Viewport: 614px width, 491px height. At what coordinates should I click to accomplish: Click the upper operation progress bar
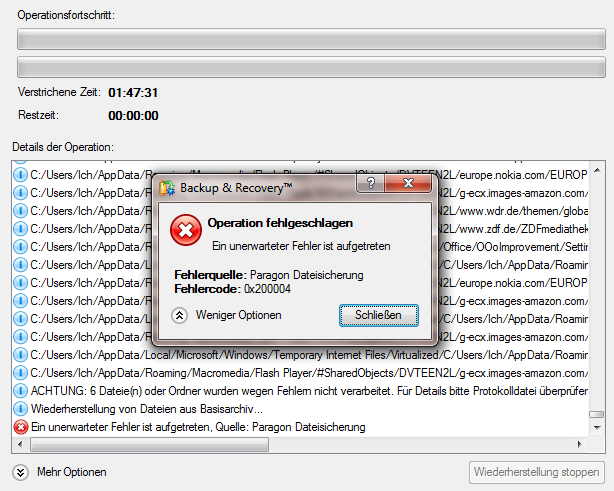pos(311,39)
